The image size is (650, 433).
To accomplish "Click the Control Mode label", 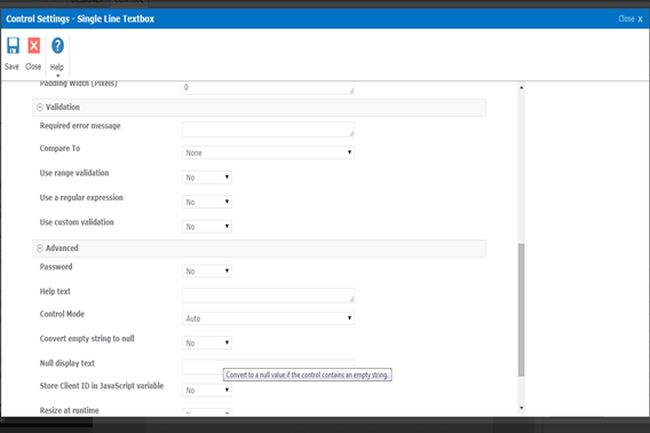I will coord(62,314).
